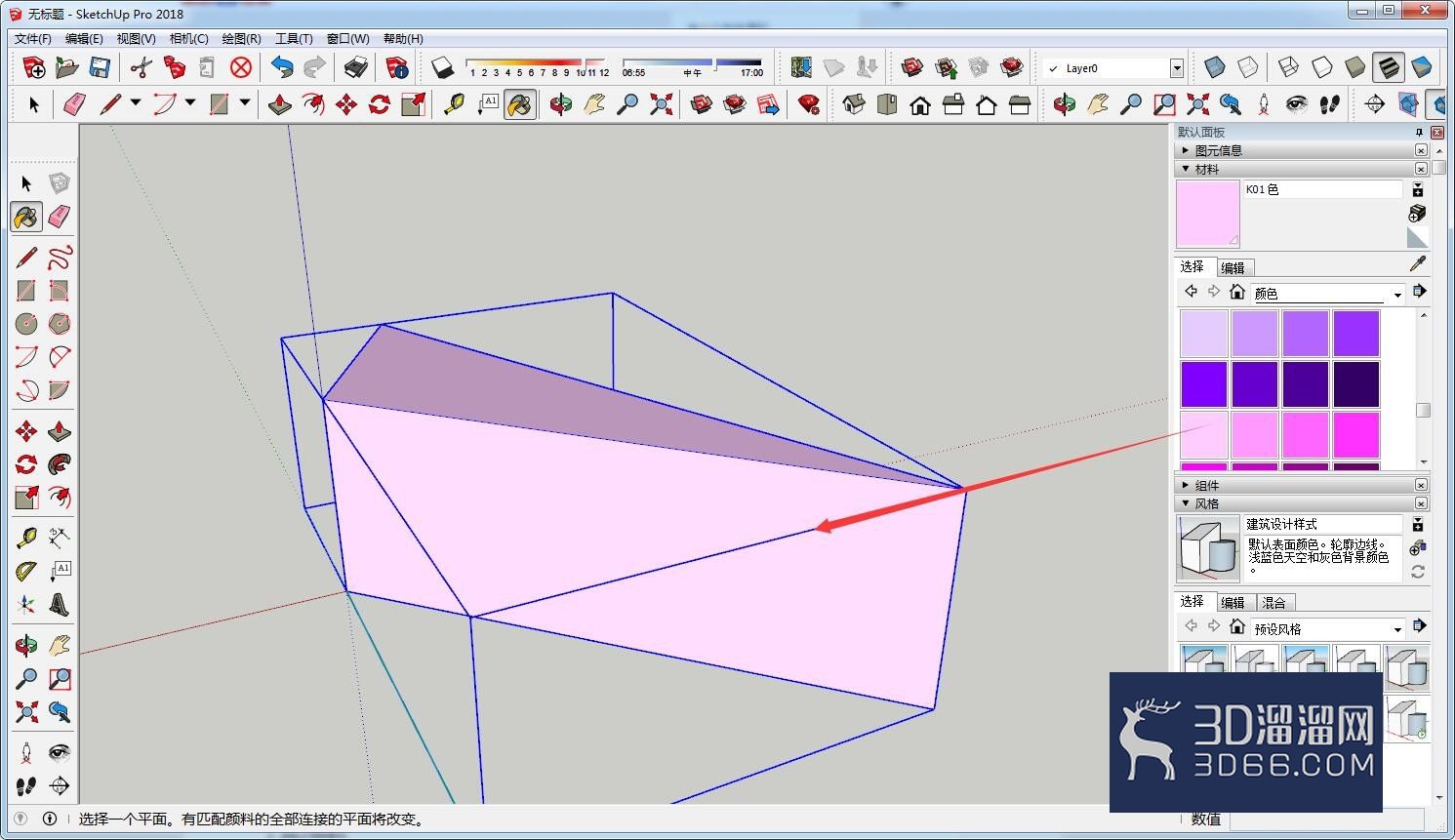Screen dimensions: 1455x840
Task: Pick the dark violet color swatch
Action: (x=1356, y=384)
